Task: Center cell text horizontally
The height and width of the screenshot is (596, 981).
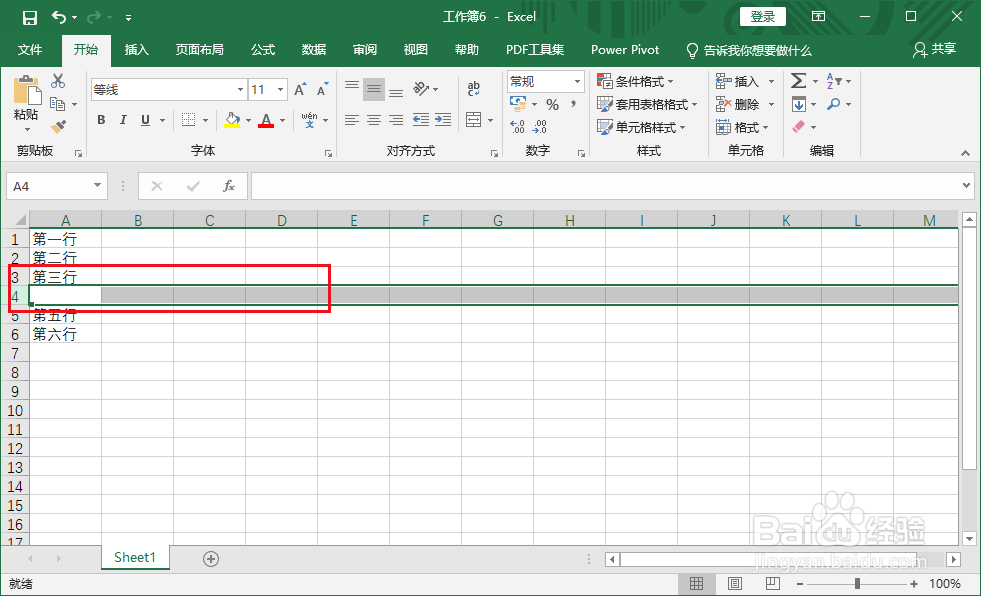Action: (x=374, y=119)
